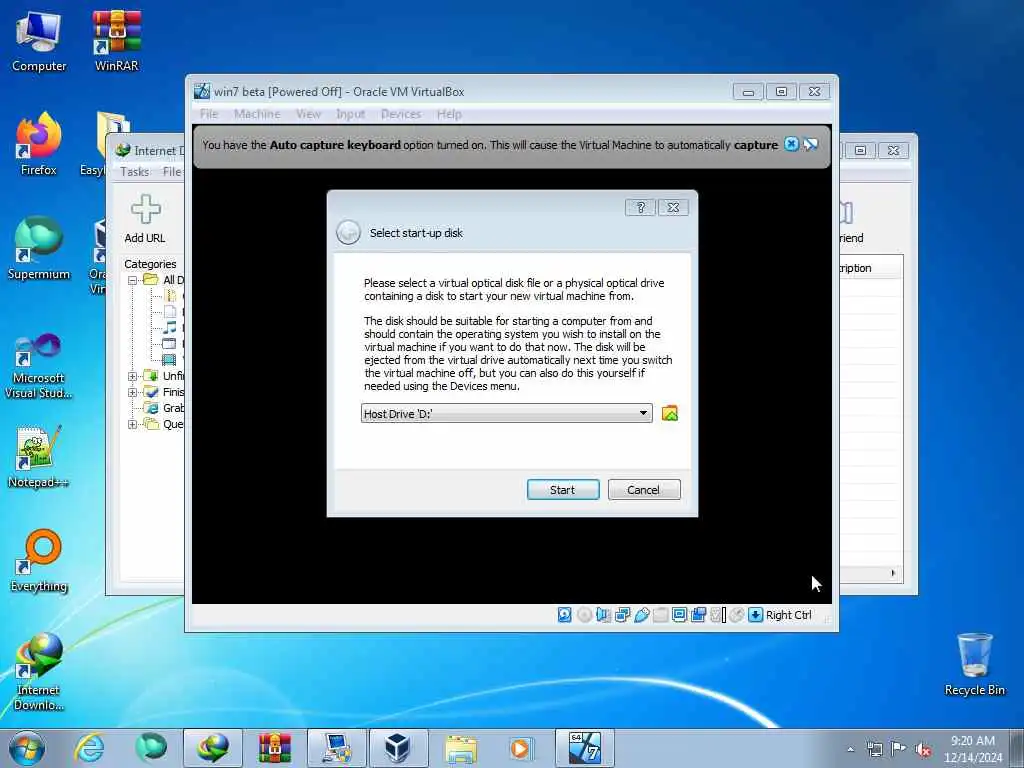This screenshot has height=768, width=1024.
Task: Expand the Unfinished category in IDM tree
Action: coord(132,376)
